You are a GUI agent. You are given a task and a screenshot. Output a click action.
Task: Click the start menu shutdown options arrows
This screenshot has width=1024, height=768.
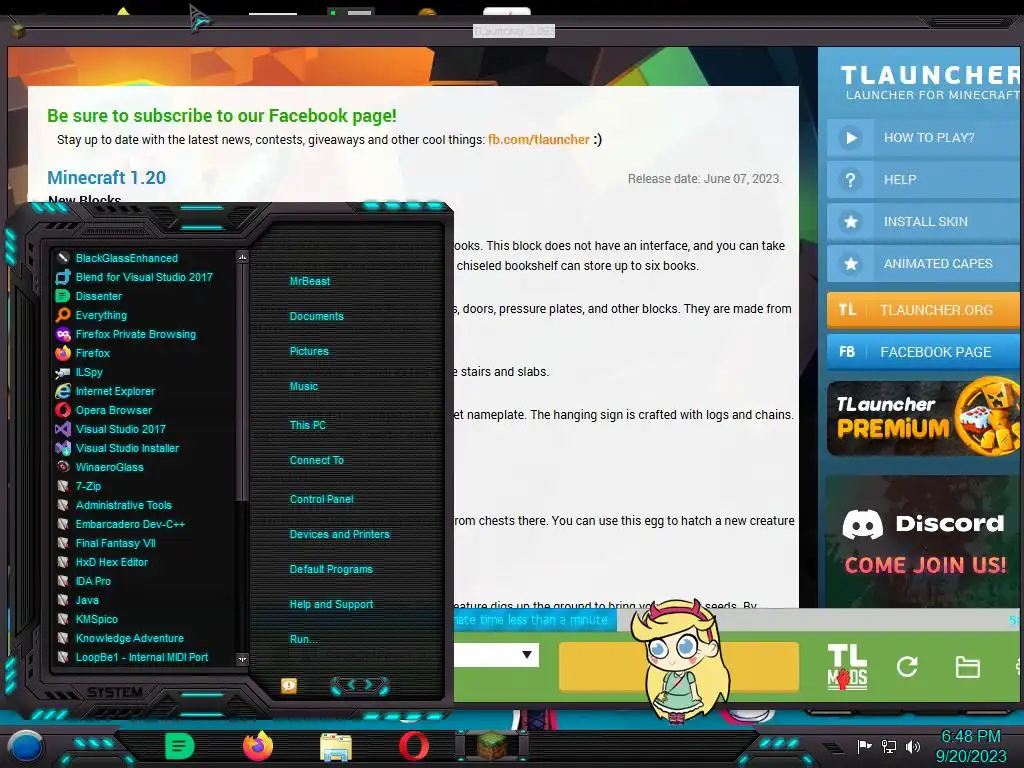[360, 684]
